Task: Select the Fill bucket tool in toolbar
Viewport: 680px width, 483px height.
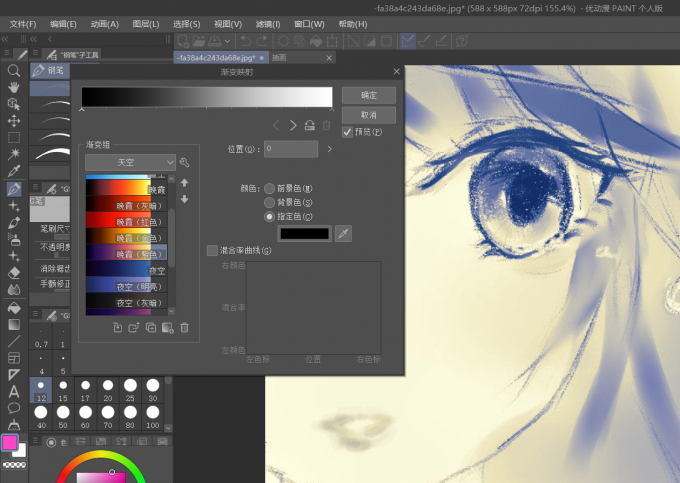Action: tap(14, 308)
